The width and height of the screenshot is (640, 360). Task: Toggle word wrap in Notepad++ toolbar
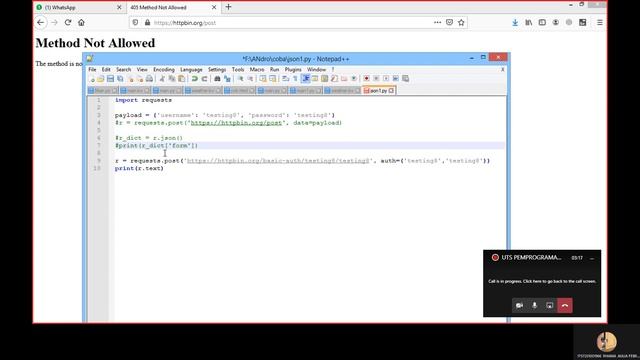click(286, 78)
